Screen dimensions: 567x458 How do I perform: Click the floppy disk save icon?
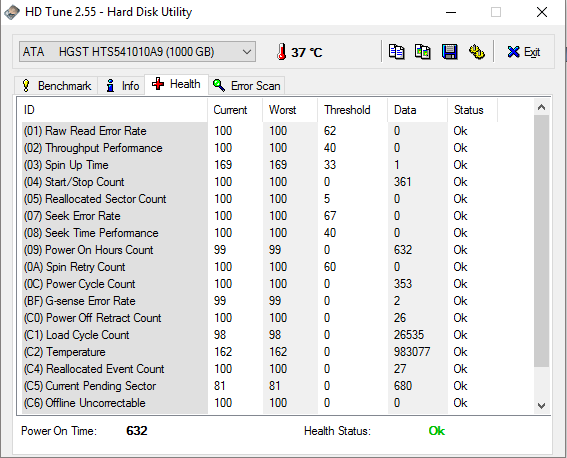click(449, 52)
